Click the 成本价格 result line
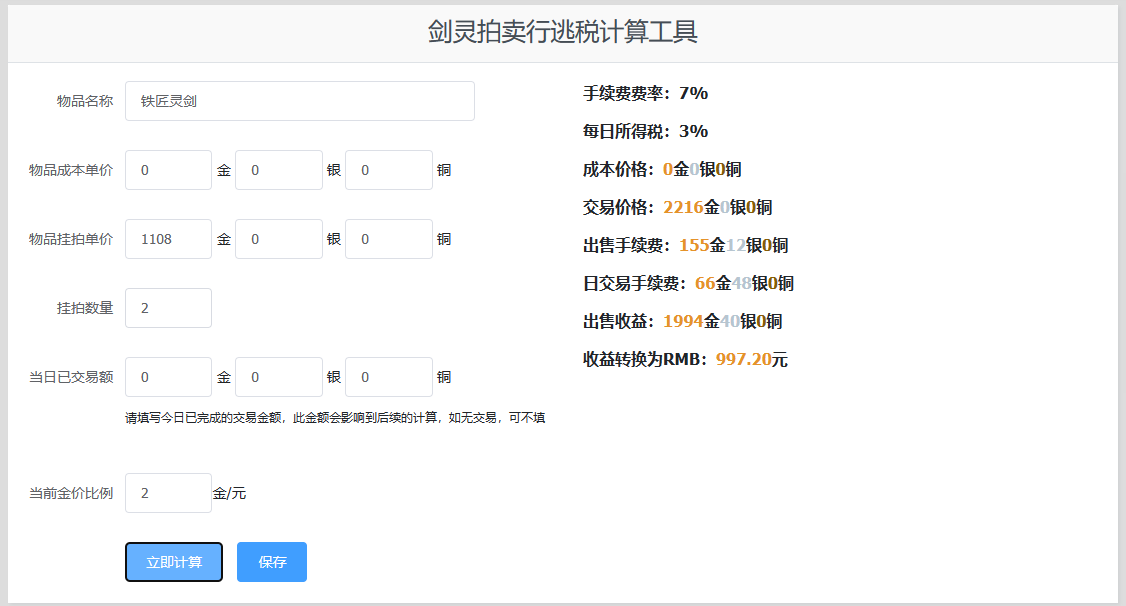The height and width of the screenshot is (606, 1126). click(662, 169)
